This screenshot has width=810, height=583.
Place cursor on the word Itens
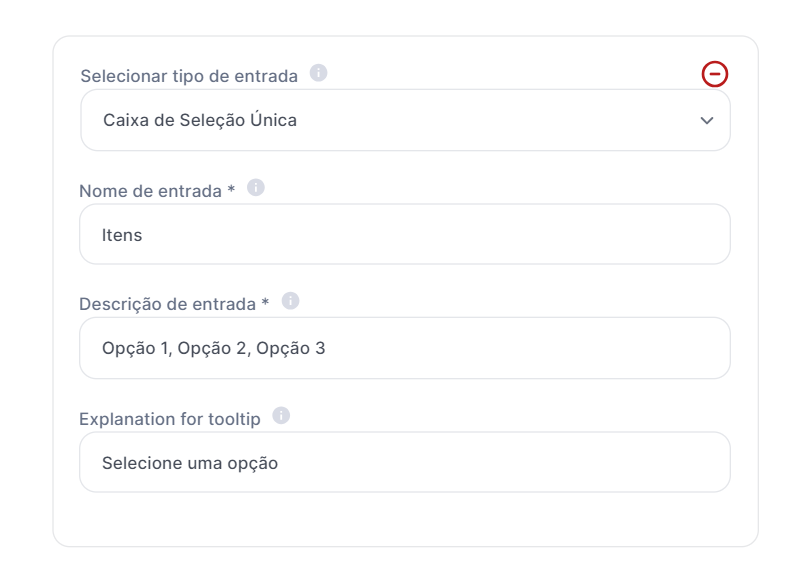pyautogui.click(x=122, y=235)
